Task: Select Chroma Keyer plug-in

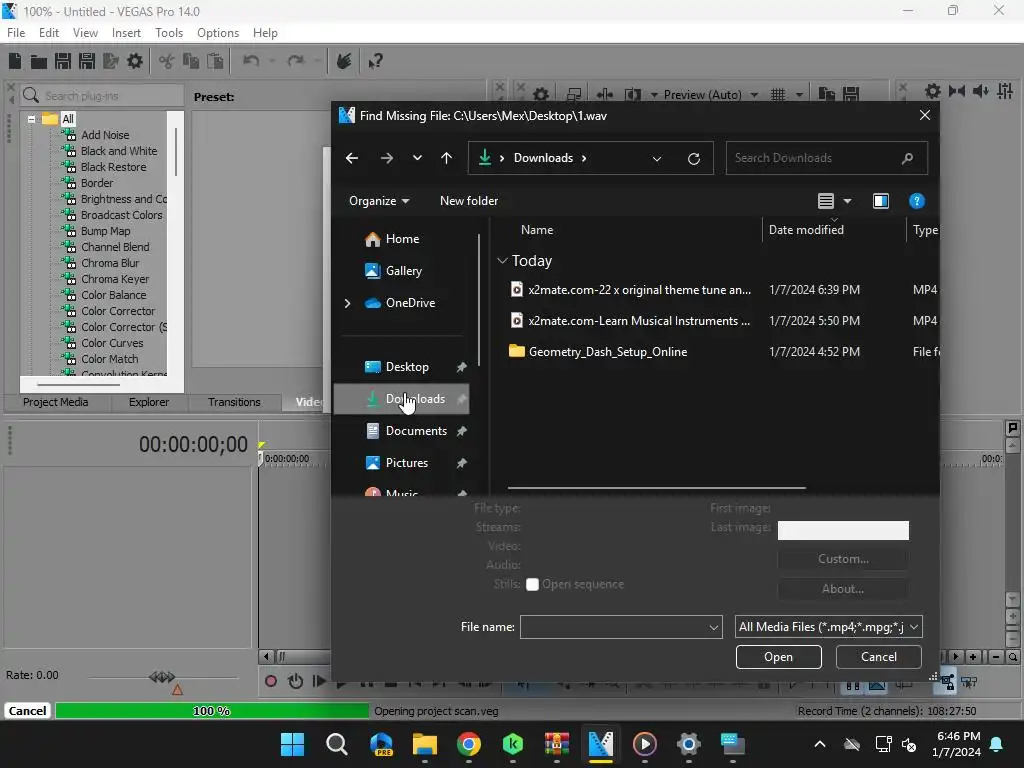Action: 115,279
